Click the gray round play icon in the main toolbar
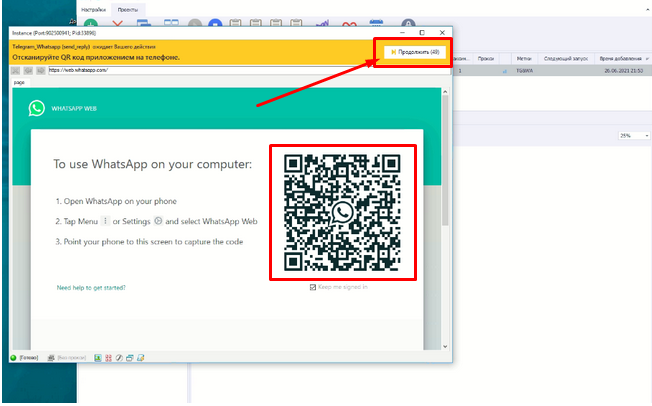Viewport: 652px width, 406px height. (x=195, y=24)
